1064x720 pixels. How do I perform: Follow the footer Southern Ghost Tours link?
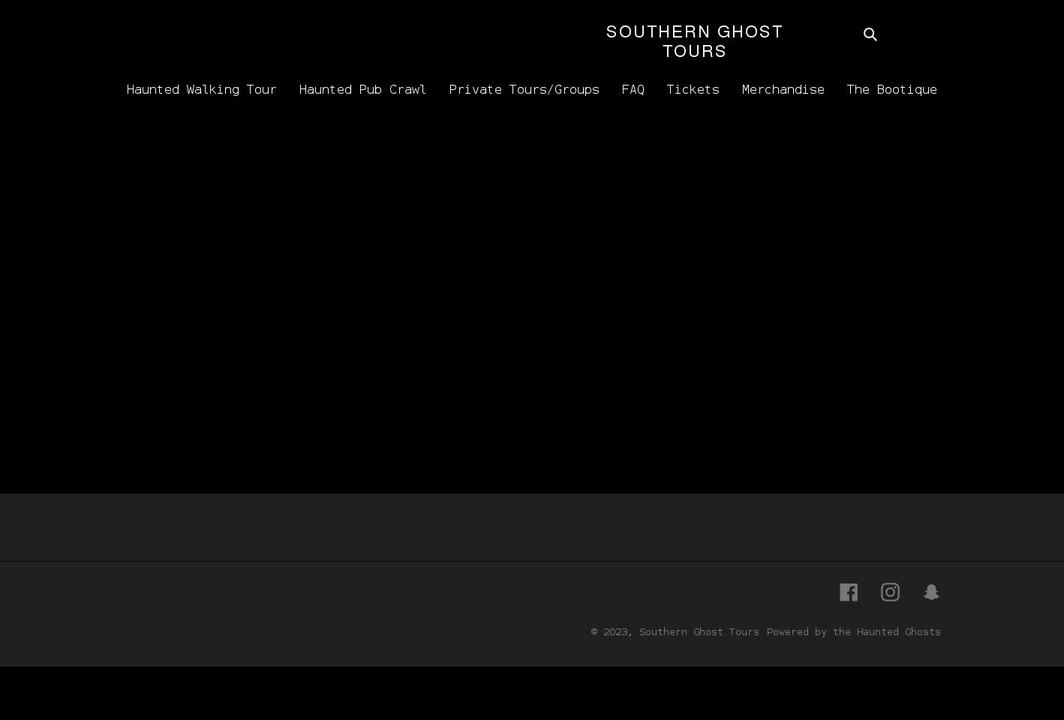[699, 632]
